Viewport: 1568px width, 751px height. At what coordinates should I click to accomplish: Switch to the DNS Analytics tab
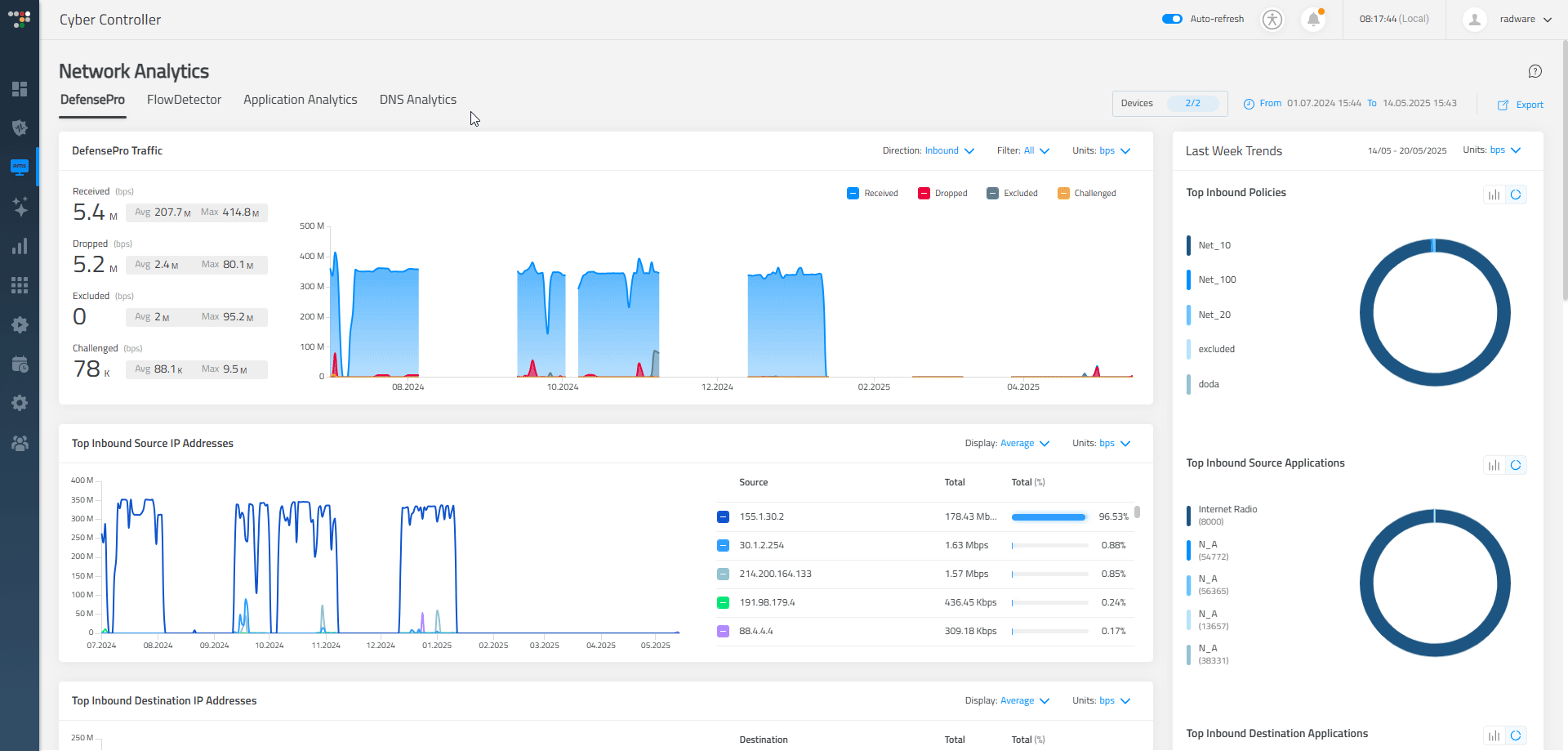click(x=418, y=100)
